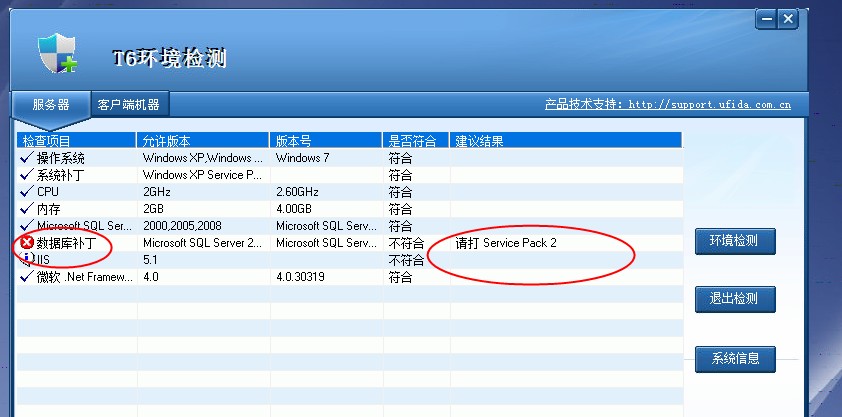Select the 系统补丁 row label
The height and width of the screenshot is (417, 842).
(60, 175)
